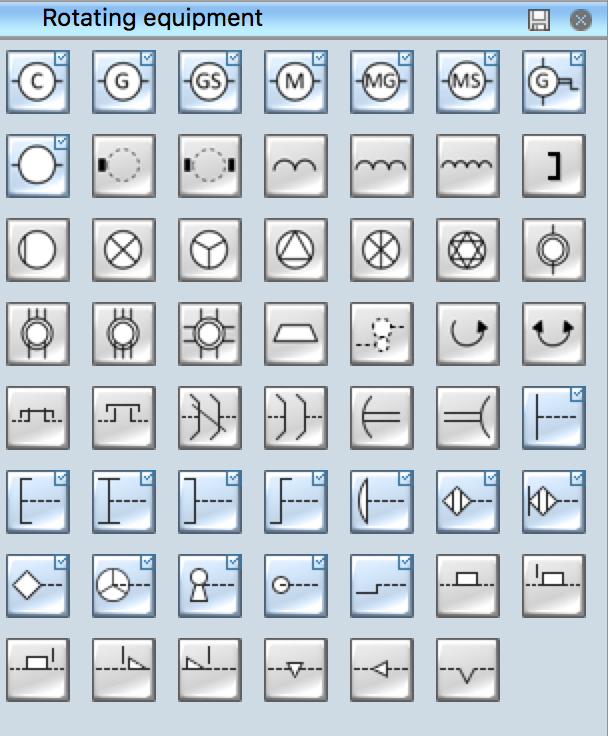Image resolution: width=608 pixels, height=736 pixels.
Task: Pick the double lines ending in right arc
Action: tap(468, 418)
